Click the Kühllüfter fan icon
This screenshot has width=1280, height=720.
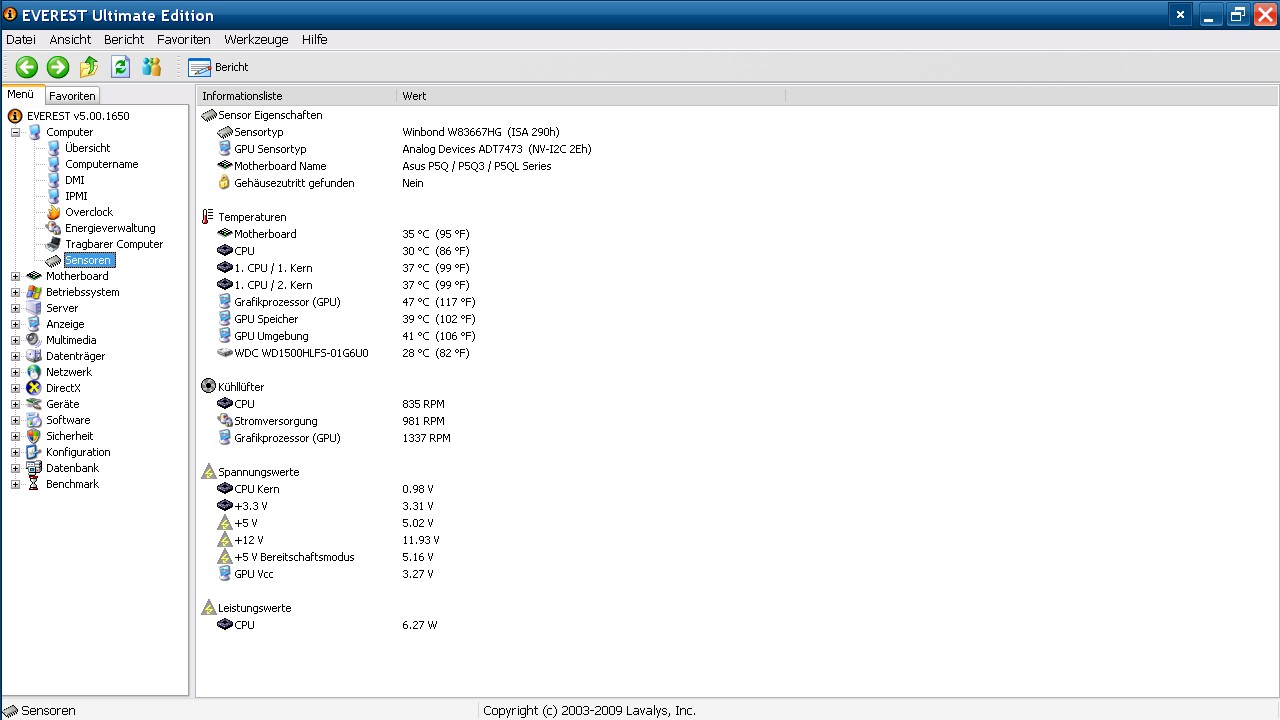pos(208,386)
